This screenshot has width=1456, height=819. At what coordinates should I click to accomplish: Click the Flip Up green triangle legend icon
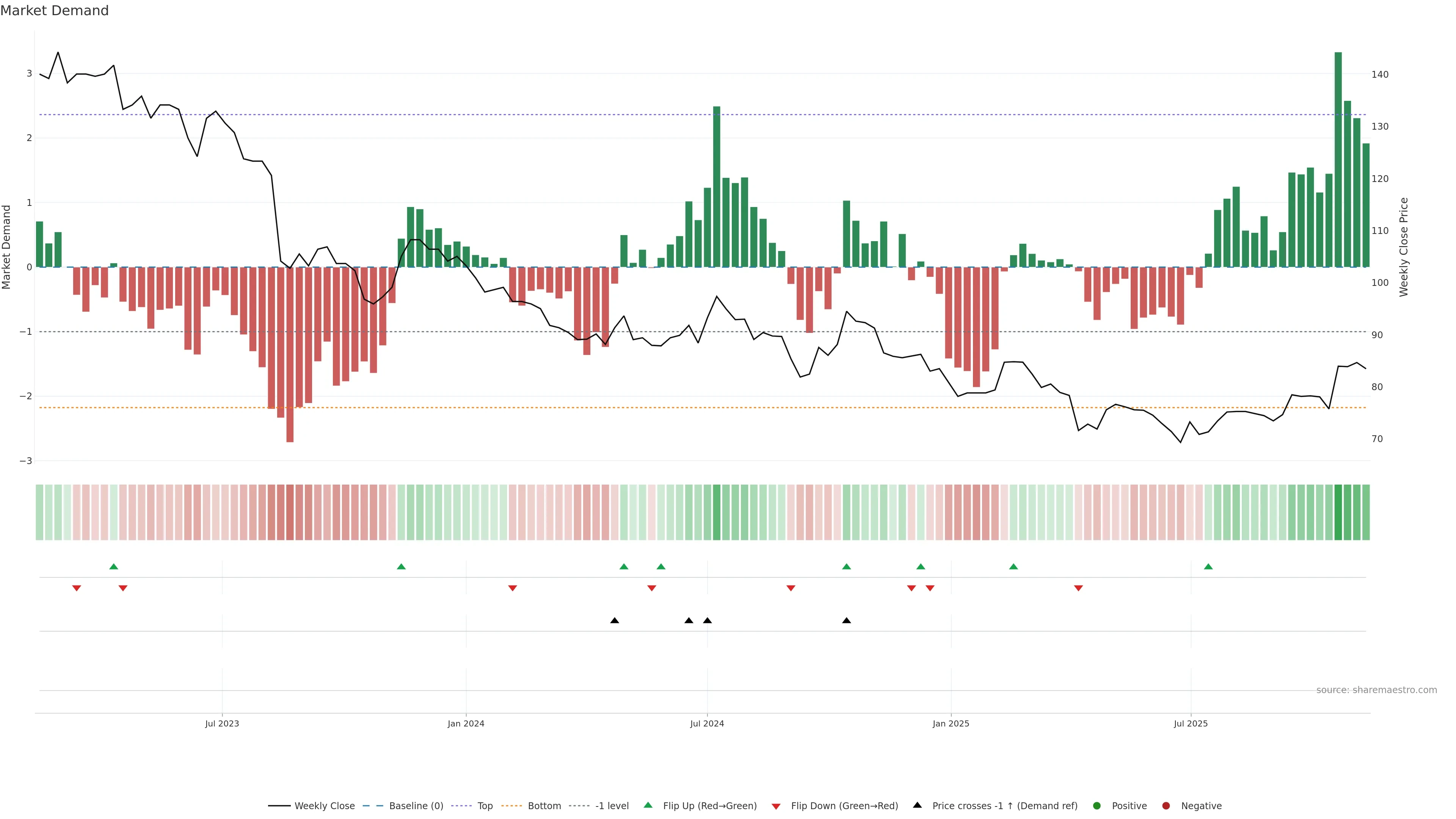[648, 805]
